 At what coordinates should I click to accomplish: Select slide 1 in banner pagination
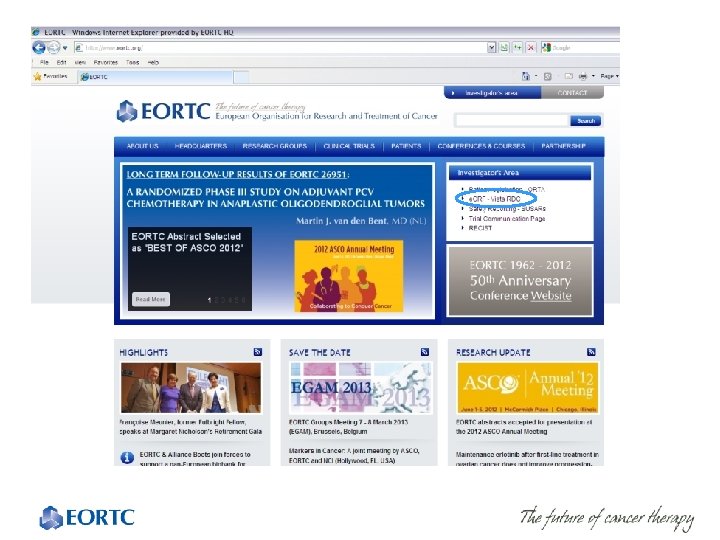coord(209,300)
